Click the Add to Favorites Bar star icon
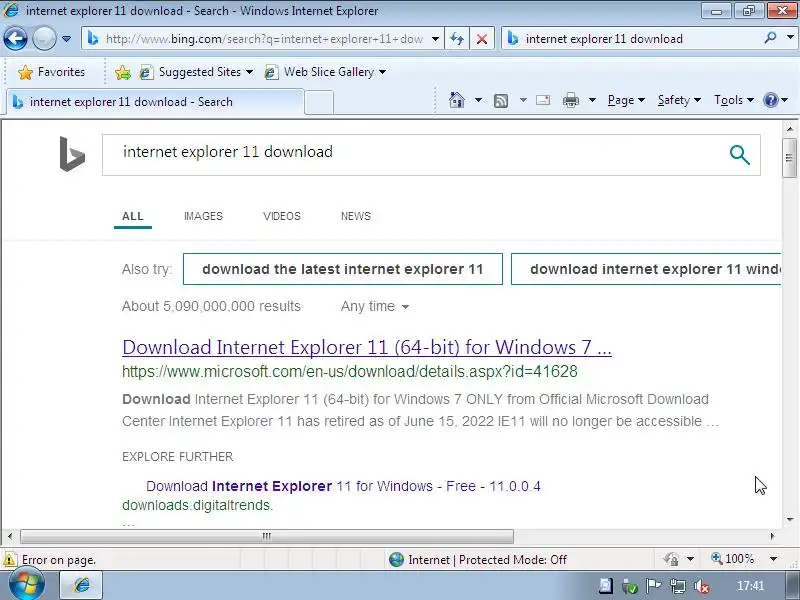 [x=122, y=72]
